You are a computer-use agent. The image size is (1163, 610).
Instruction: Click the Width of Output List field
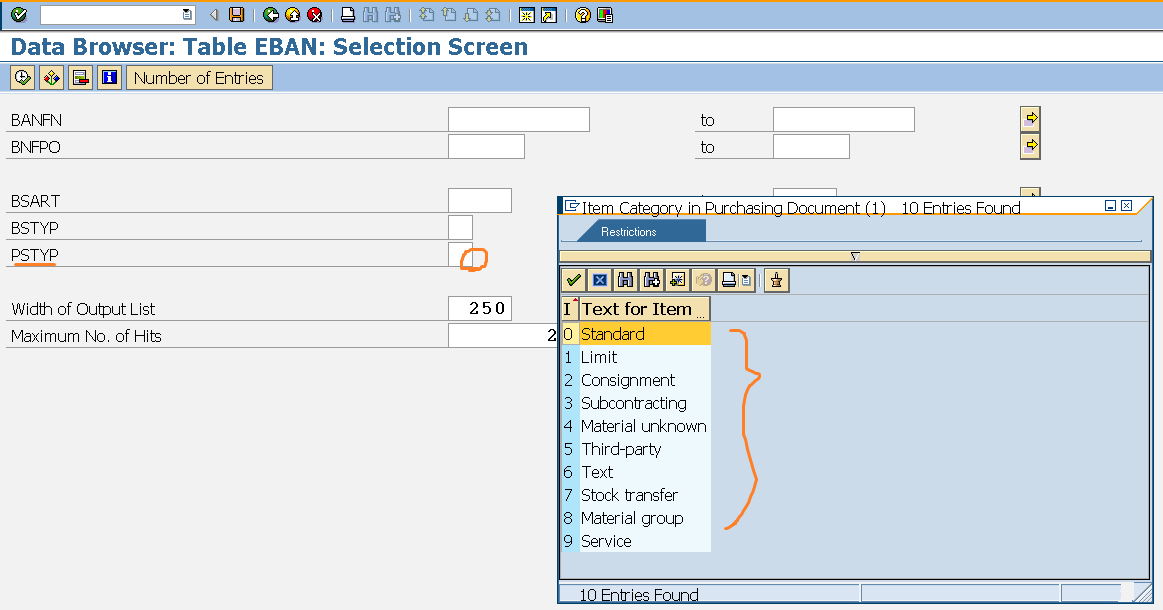pos(480,308)
